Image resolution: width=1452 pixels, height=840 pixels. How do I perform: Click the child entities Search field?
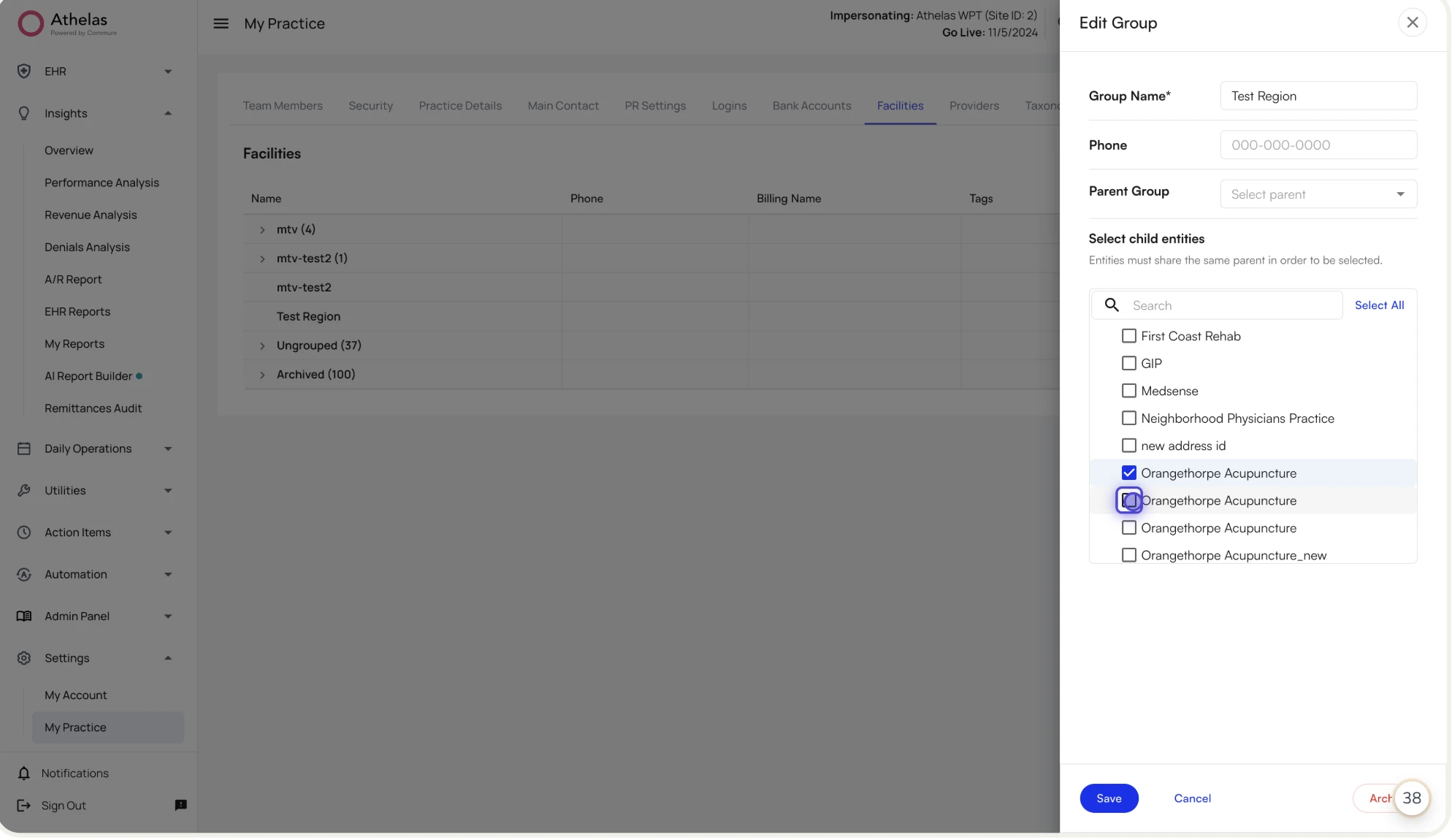tap(1217, 305)
